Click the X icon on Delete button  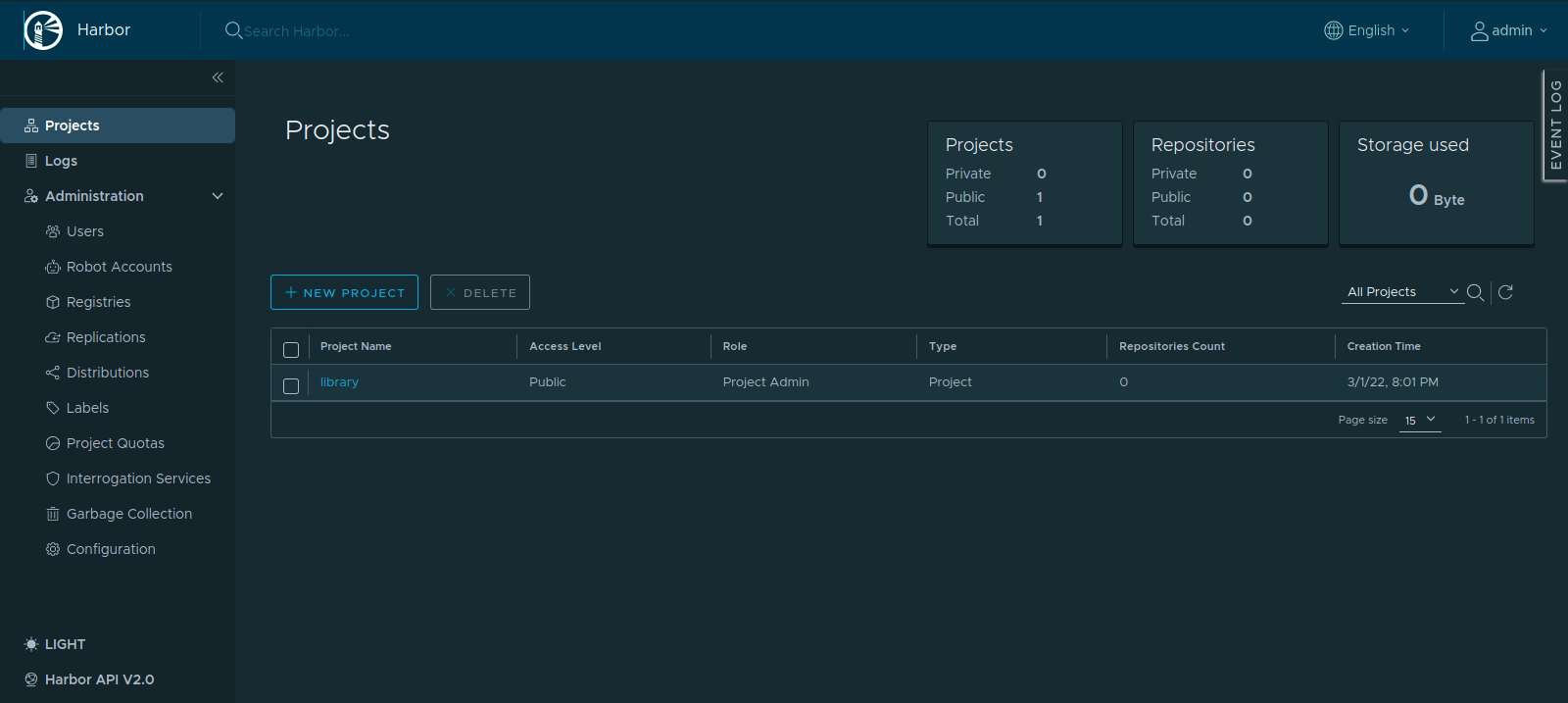[451, 292]
